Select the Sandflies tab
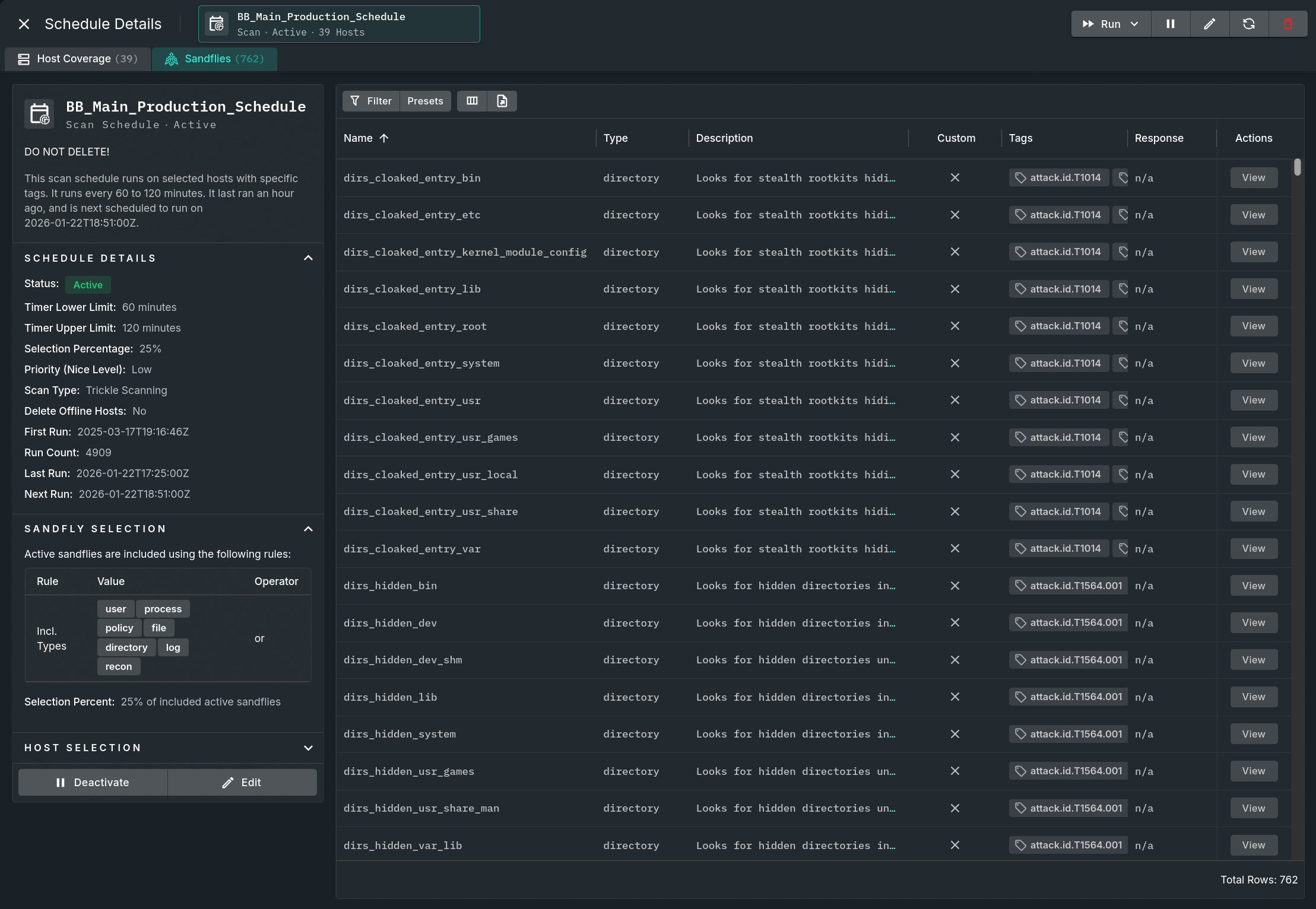Viewport: 1316px width, 909px height. [x=214, y=59]
